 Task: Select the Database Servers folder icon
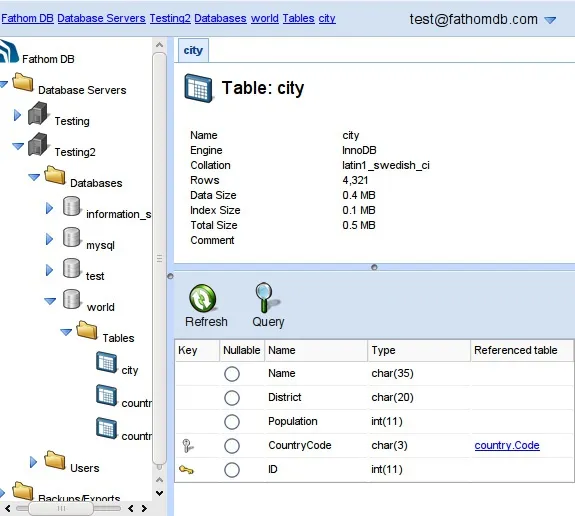coord(23,82)
